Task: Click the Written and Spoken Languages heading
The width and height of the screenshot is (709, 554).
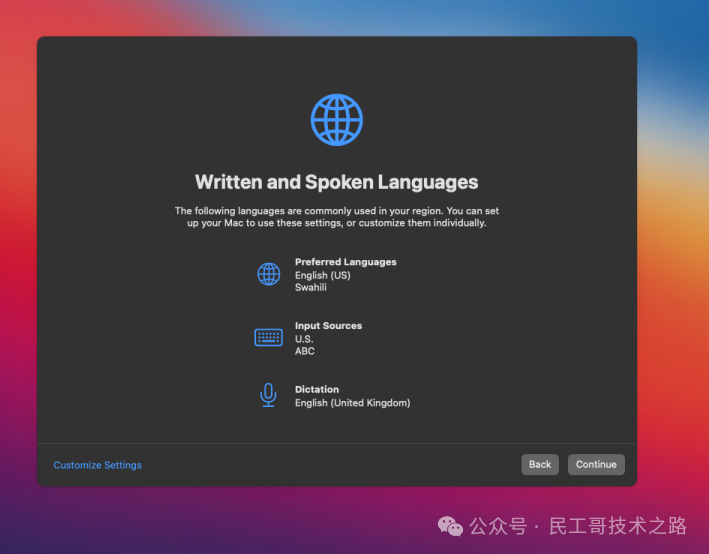Action: pyautogui.click(x=336, y=182)
